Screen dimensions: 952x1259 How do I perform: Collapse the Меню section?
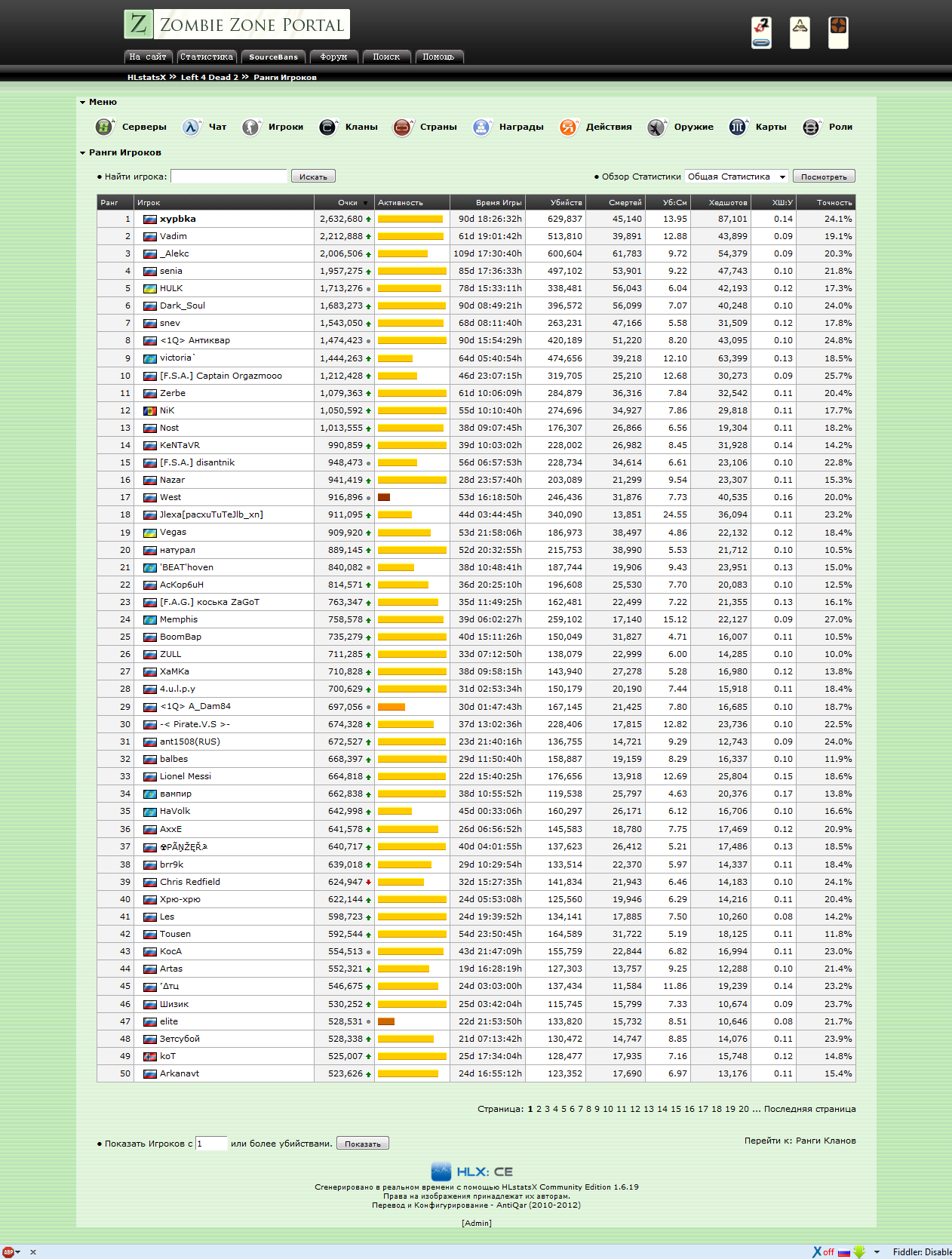click(83, 103)
